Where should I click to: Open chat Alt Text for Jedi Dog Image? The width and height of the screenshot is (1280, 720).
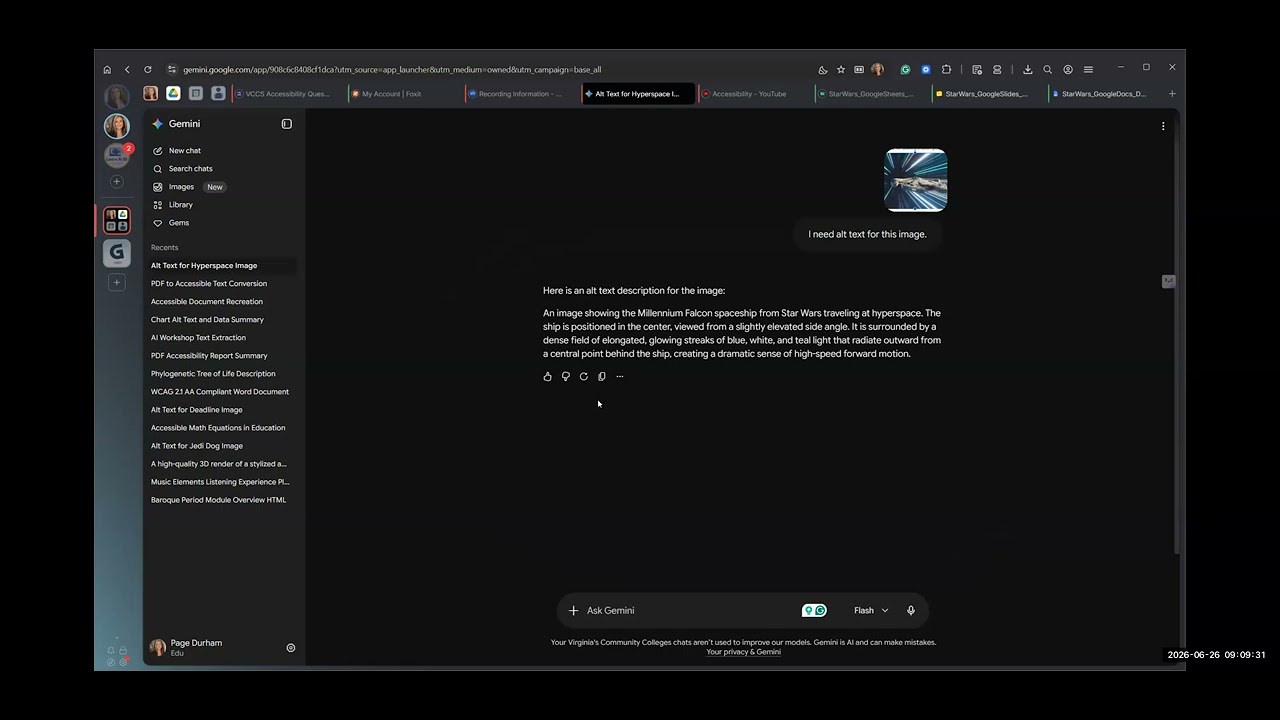197,446
